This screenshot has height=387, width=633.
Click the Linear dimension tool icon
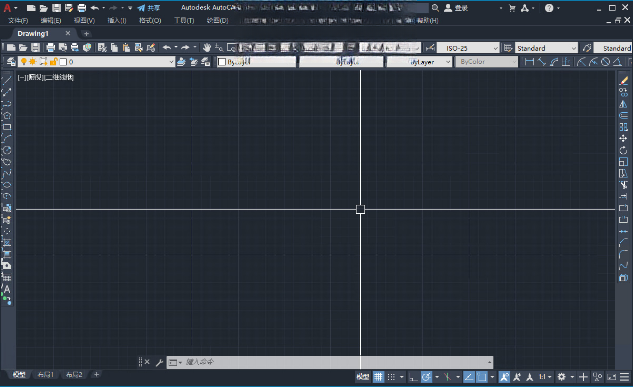tap(529, 61)
